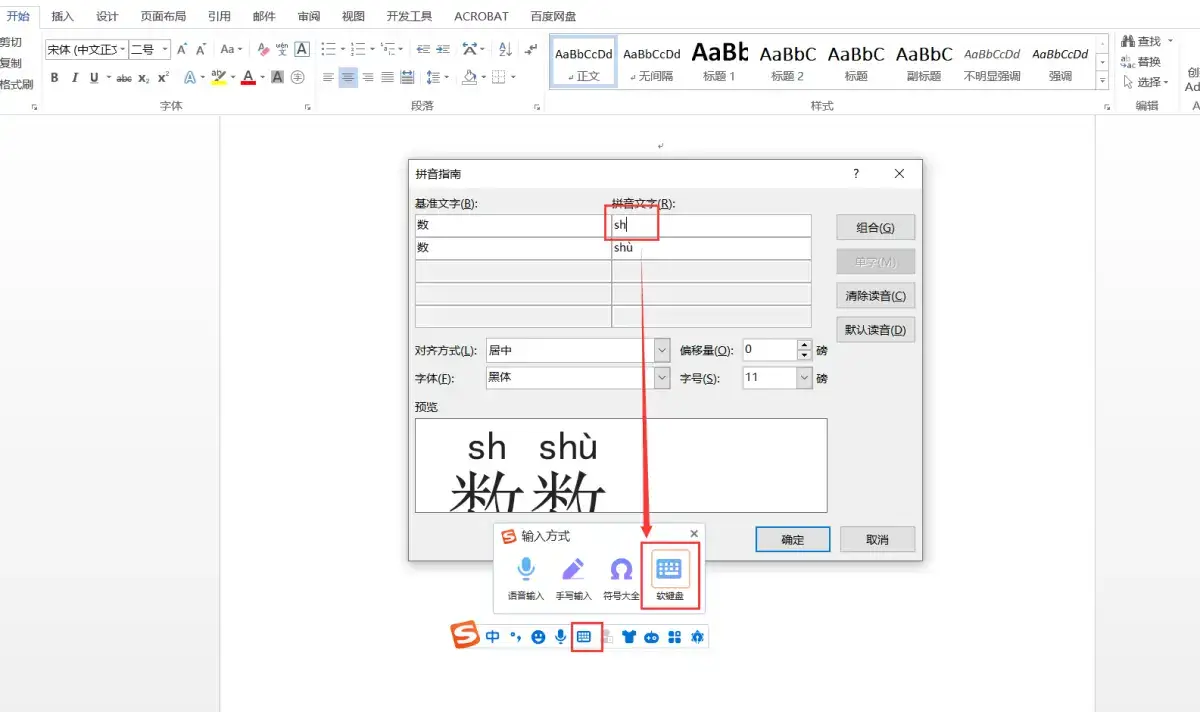Open 符号大全 symbol library

tap(621, 577)
